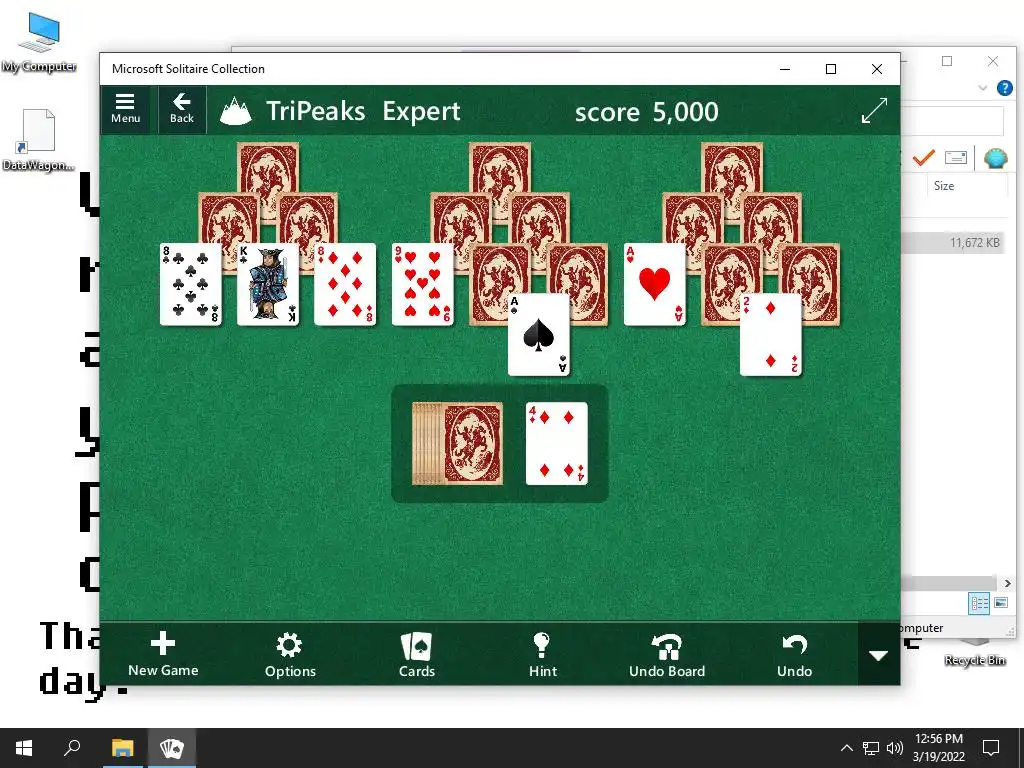
Task: Click the rename icon in Explorer ribbon
Action: point(955,157)
